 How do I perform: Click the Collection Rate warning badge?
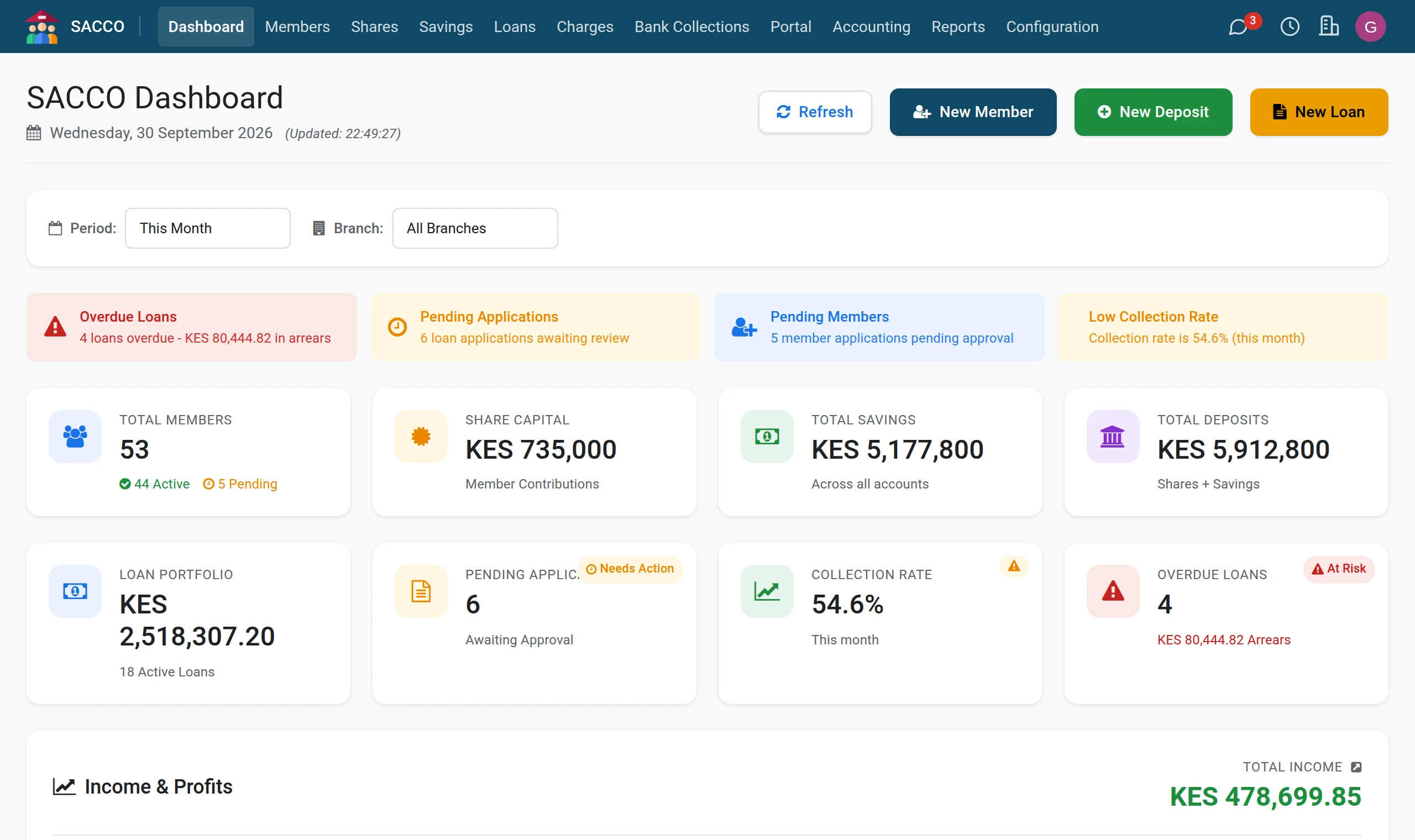point(1014,566)
